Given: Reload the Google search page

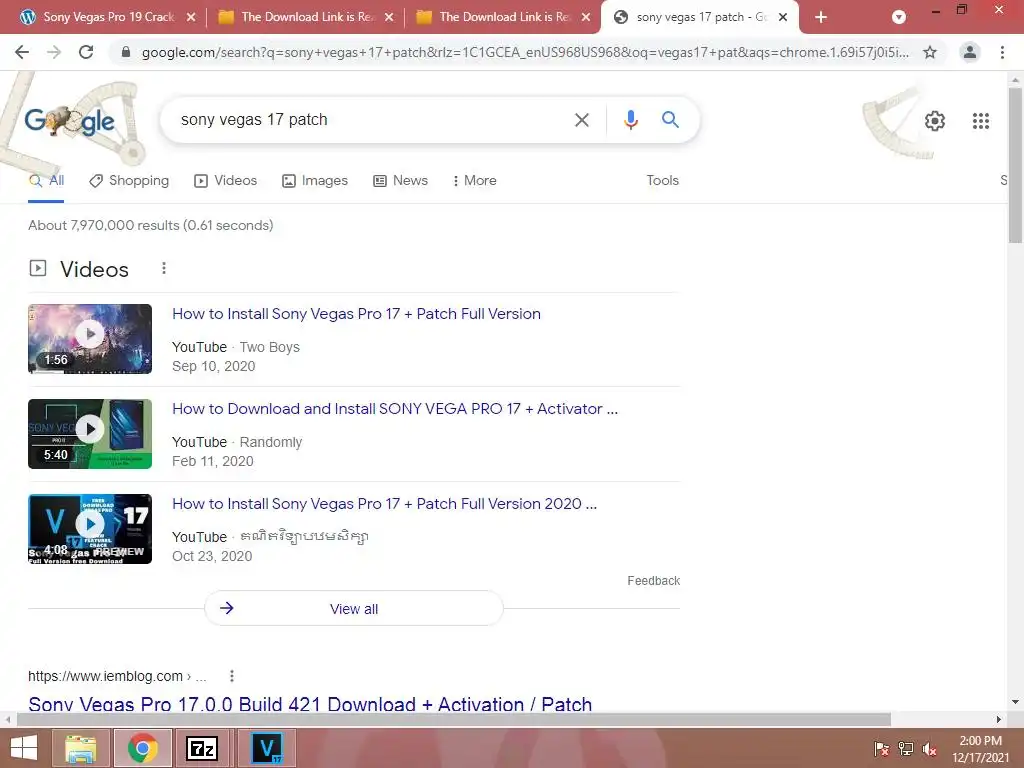Looking at the screenshot, I should point(86,52).
